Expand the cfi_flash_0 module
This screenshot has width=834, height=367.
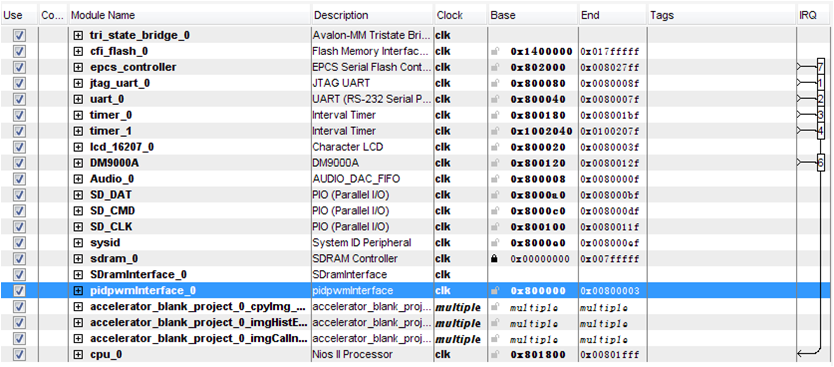pyautogui.click(x=78, y=52)
